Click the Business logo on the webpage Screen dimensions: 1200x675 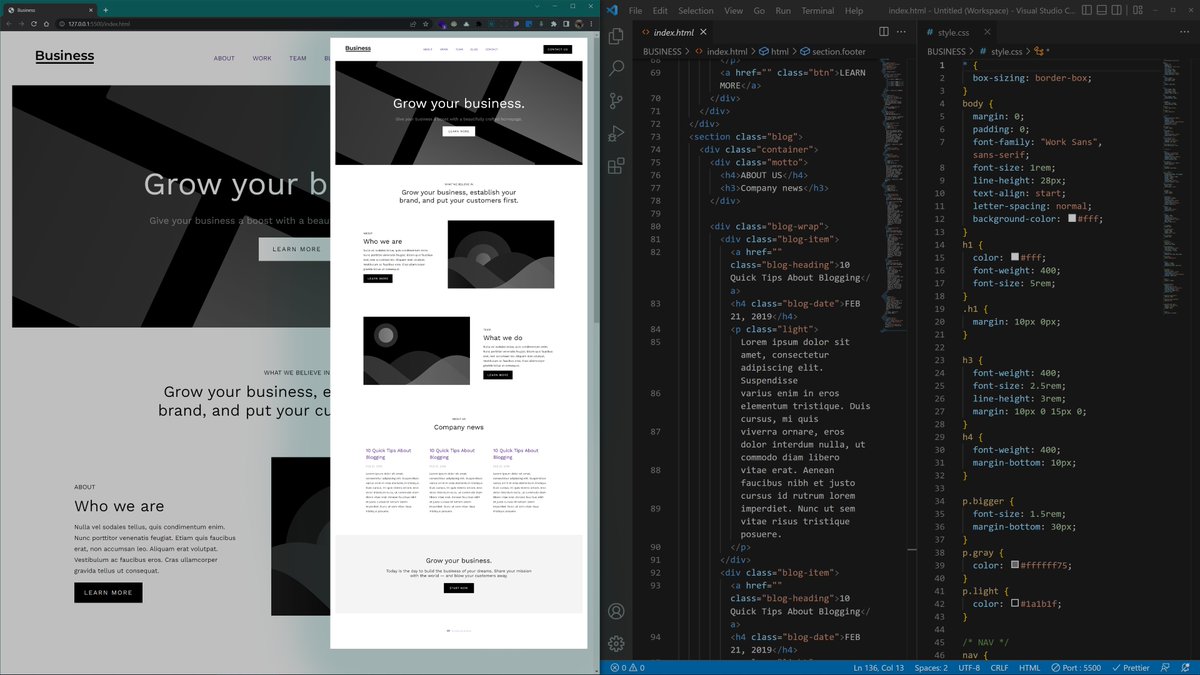(64, 56)
